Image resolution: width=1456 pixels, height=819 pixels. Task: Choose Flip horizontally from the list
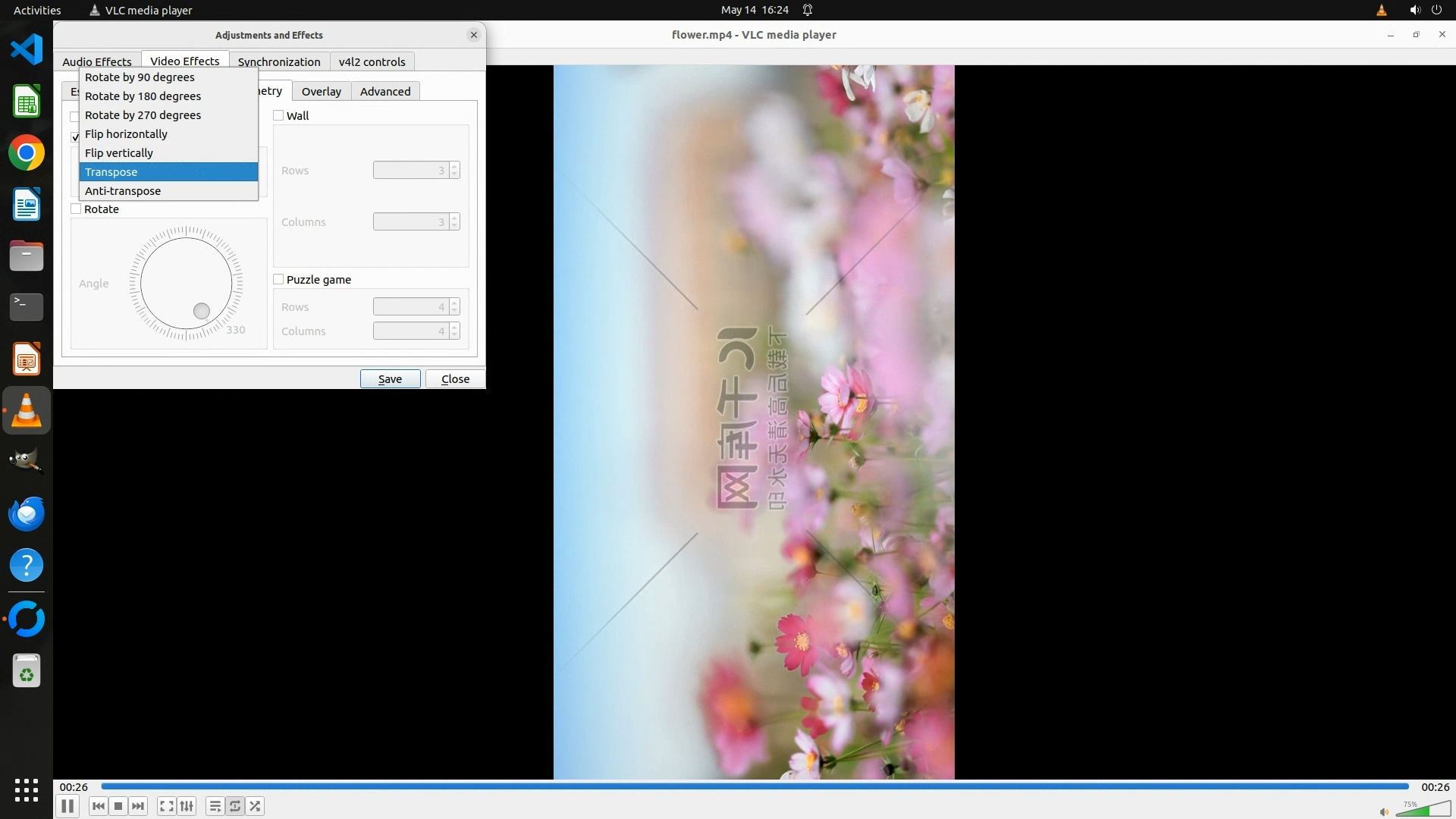click(x=126, y=134)
